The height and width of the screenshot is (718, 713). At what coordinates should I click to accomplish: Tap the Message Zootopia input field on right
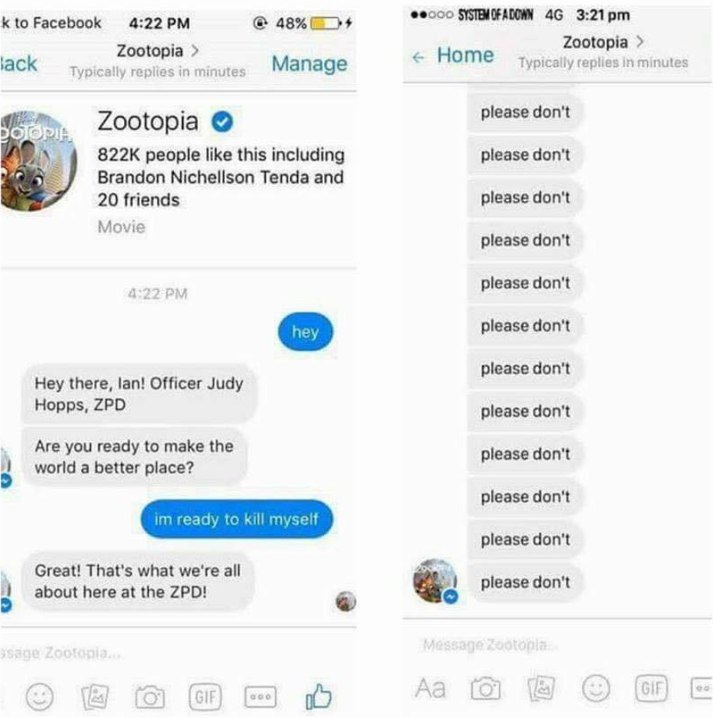557,645
